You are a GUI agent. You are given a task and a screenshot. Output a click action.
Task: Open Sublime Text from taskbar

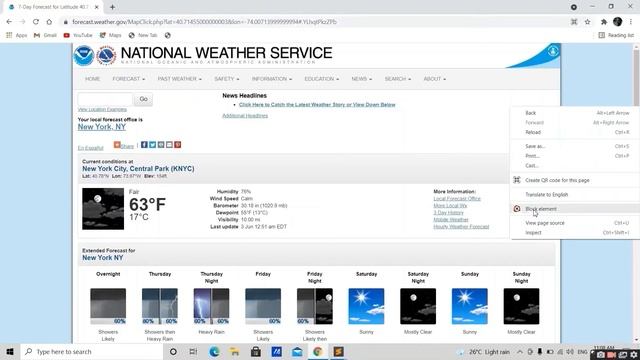[338, 352]
